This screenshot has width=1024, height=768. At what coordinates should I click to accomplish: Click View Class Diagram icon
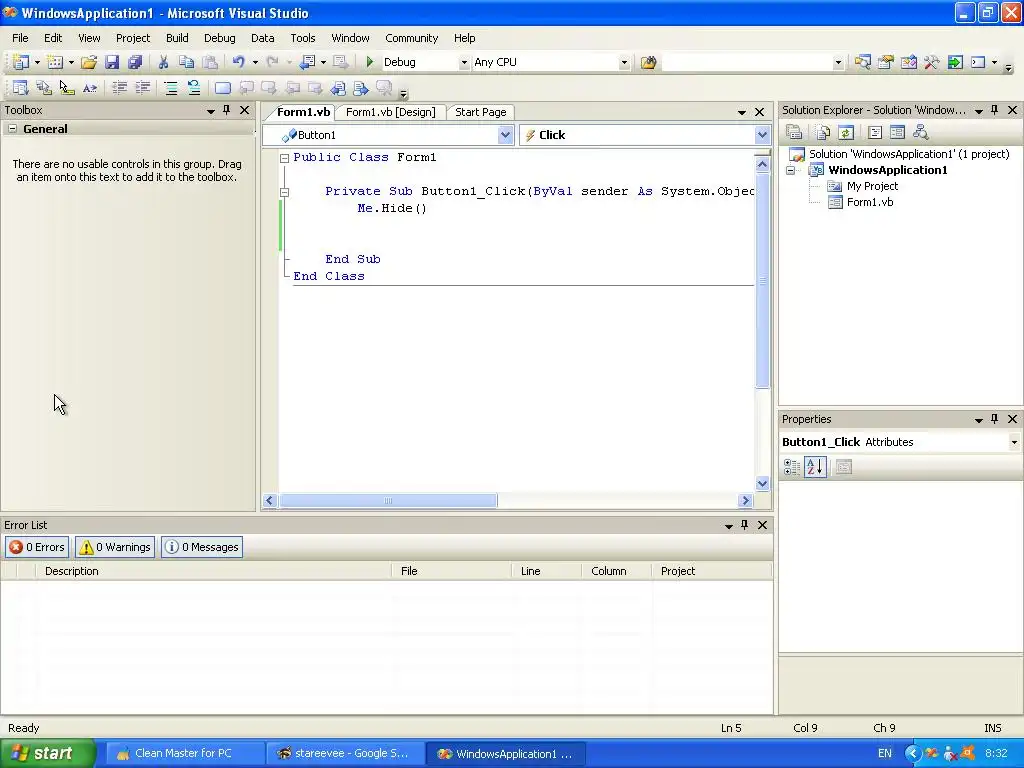[x=921, y=133]
